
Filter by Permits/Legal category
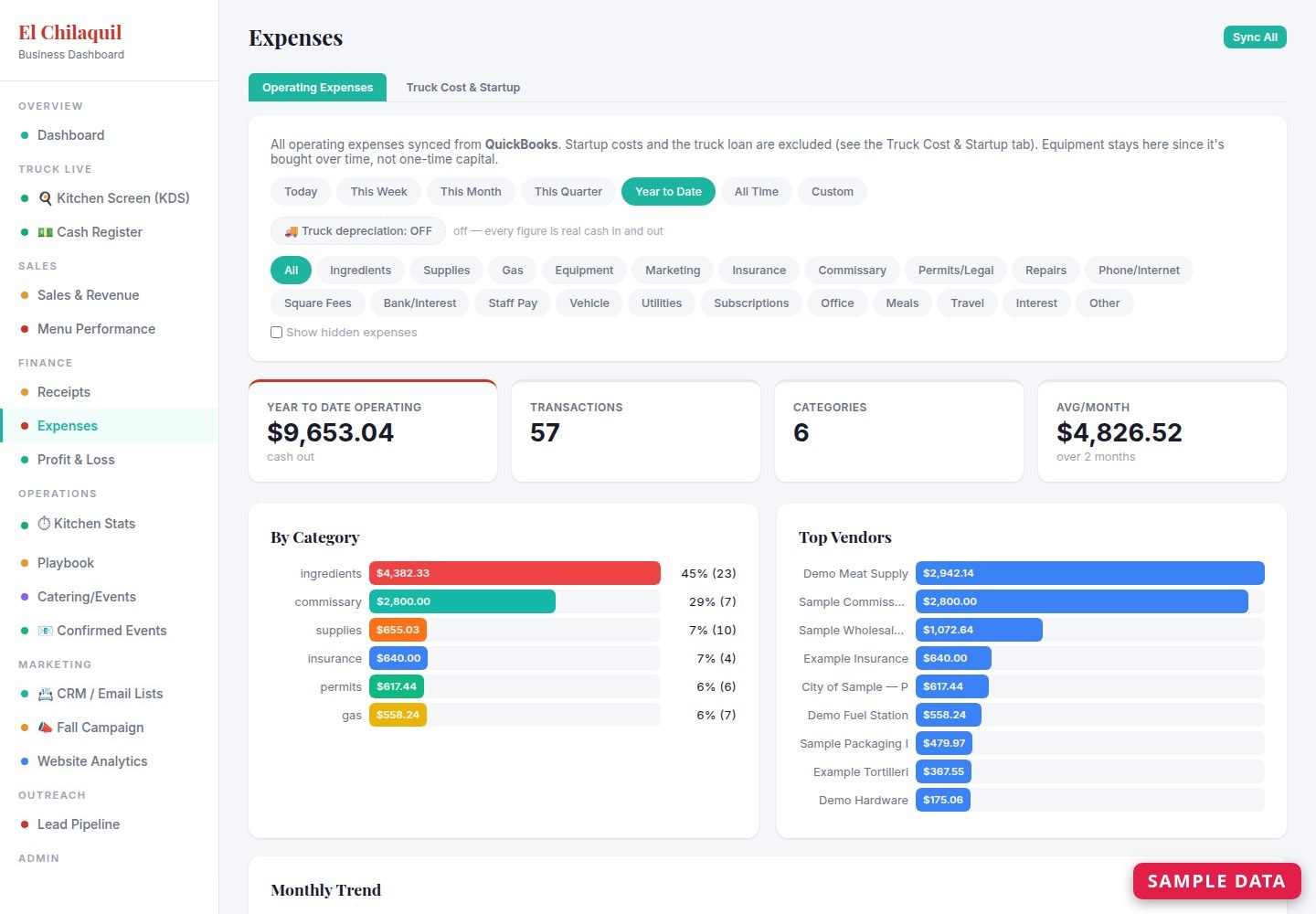pos(956,271)
